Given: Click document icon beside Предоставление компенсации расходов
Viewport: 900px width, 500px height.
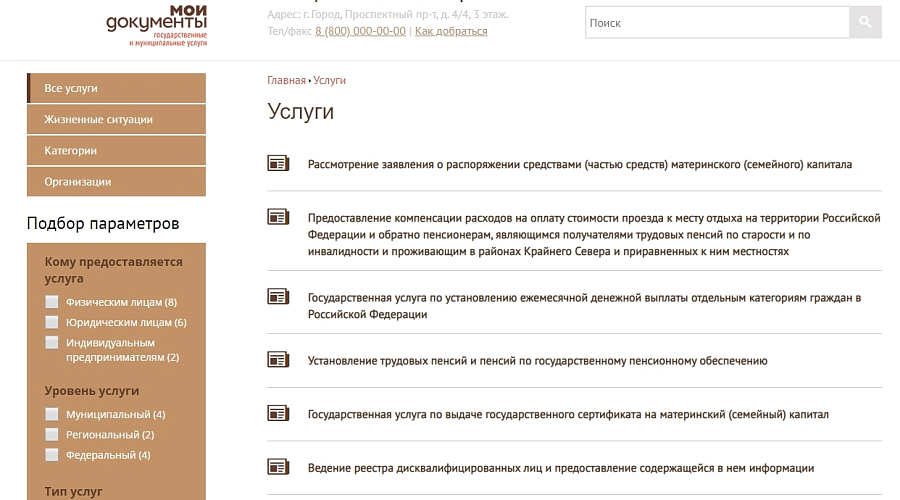Looking at the screenshot, I should point(278,217).
